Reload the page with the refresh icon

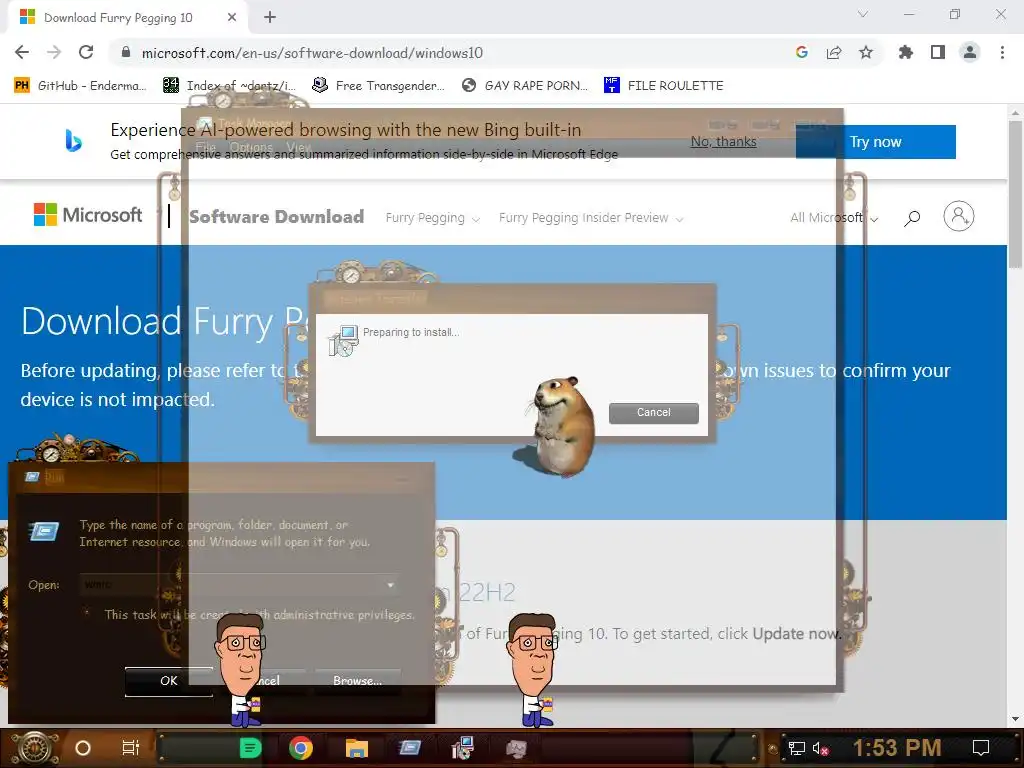coord(86,52)
